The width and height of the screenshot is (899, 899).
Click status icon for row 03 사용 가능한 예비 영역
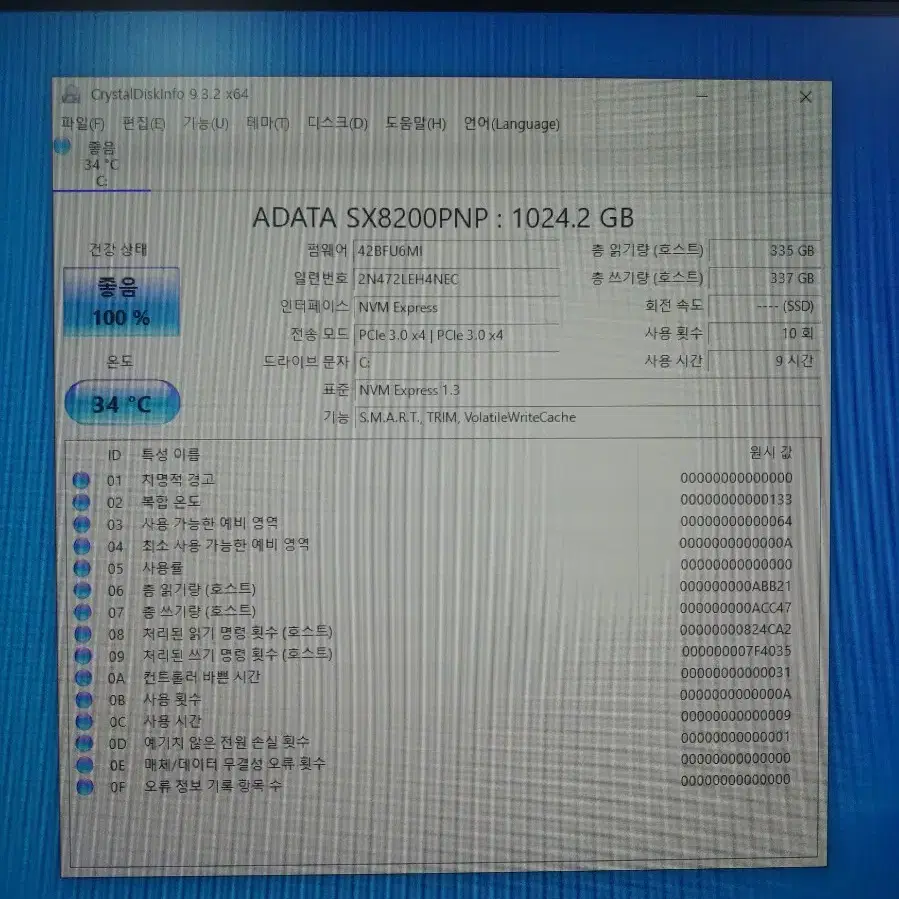(x=82, y=523)
